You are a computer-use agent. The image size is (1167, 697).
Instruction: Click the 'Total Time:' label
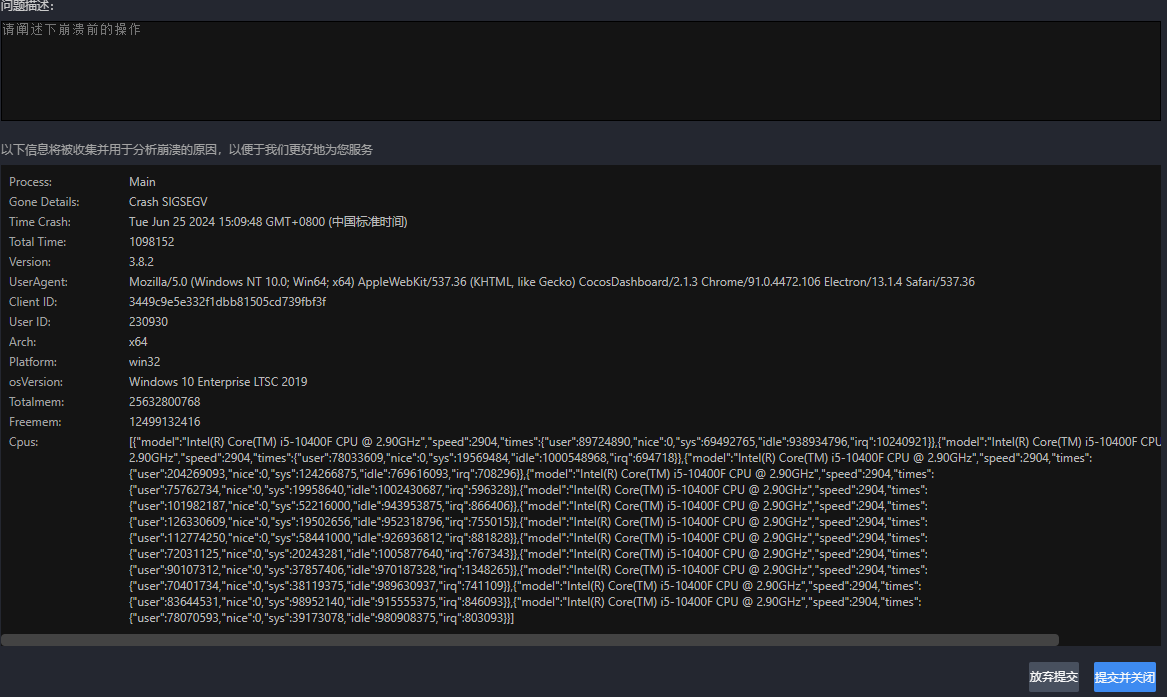pyautogui.click(x=37, y=242)
